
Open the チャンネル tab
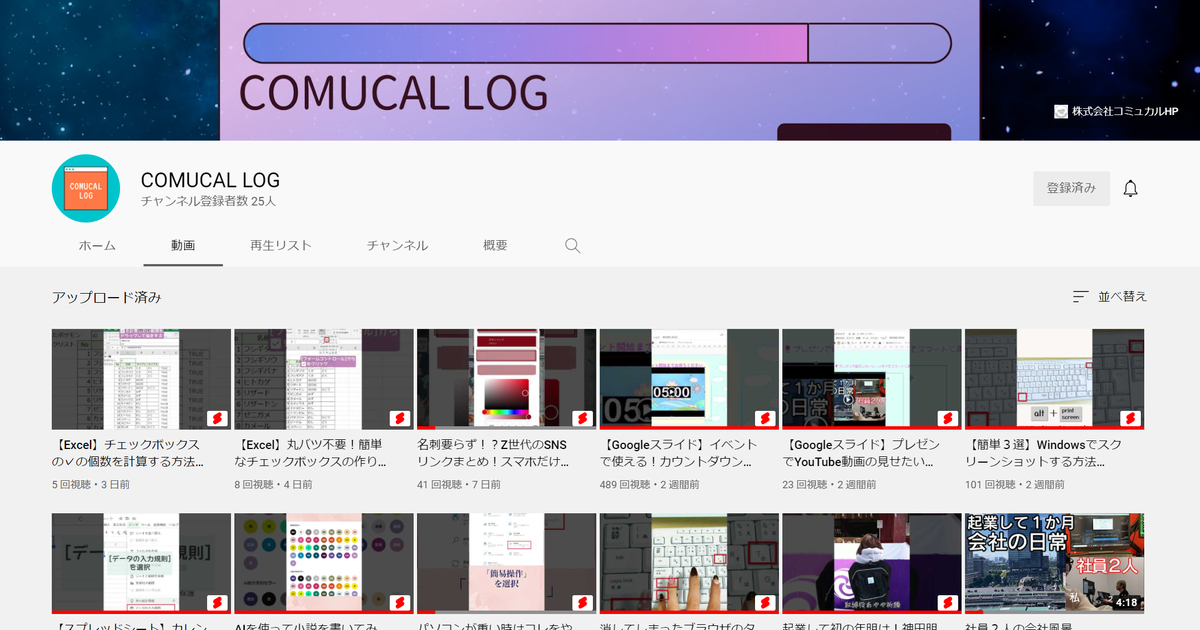tap(397, 245)
